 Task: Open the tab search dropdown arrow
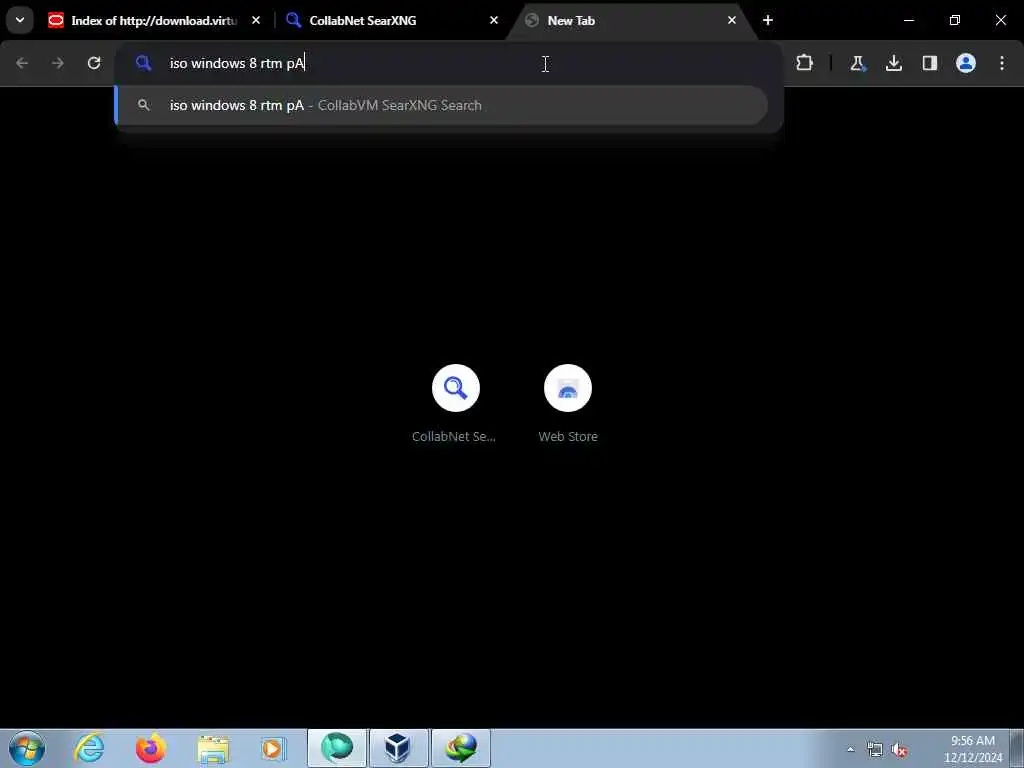pos(20,20)
